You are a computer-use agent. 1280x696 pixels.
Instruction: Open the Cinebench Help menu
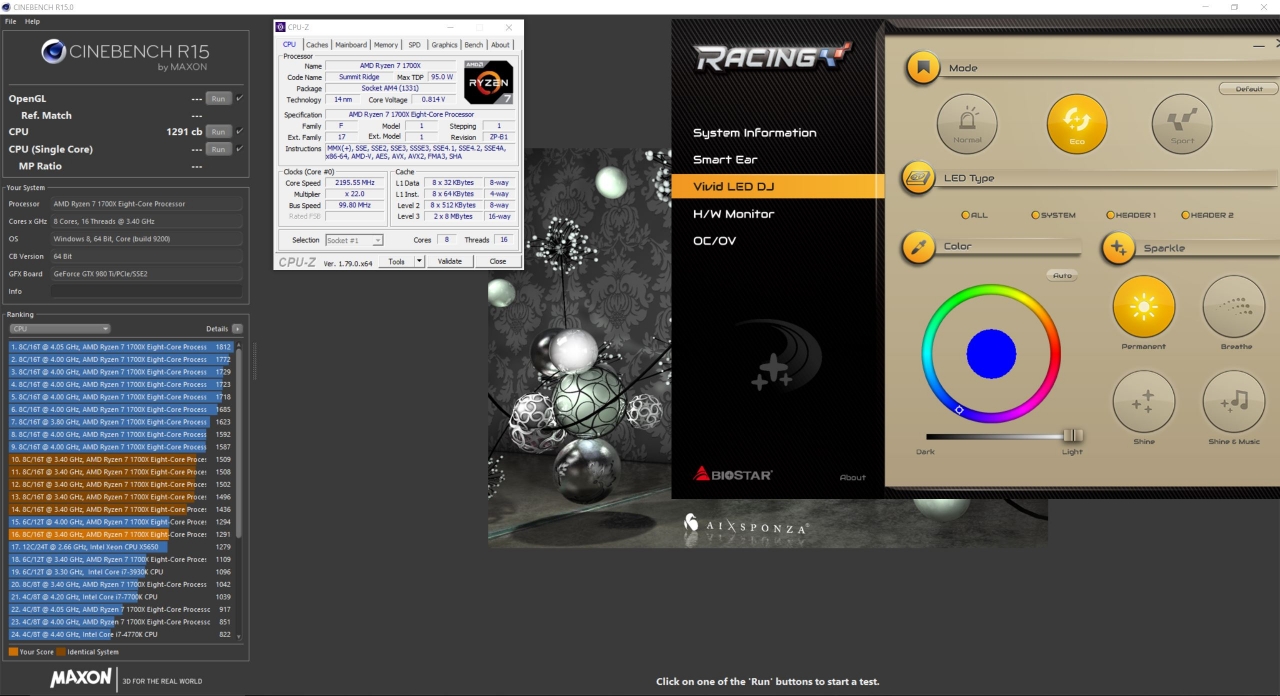pos(33,21)
